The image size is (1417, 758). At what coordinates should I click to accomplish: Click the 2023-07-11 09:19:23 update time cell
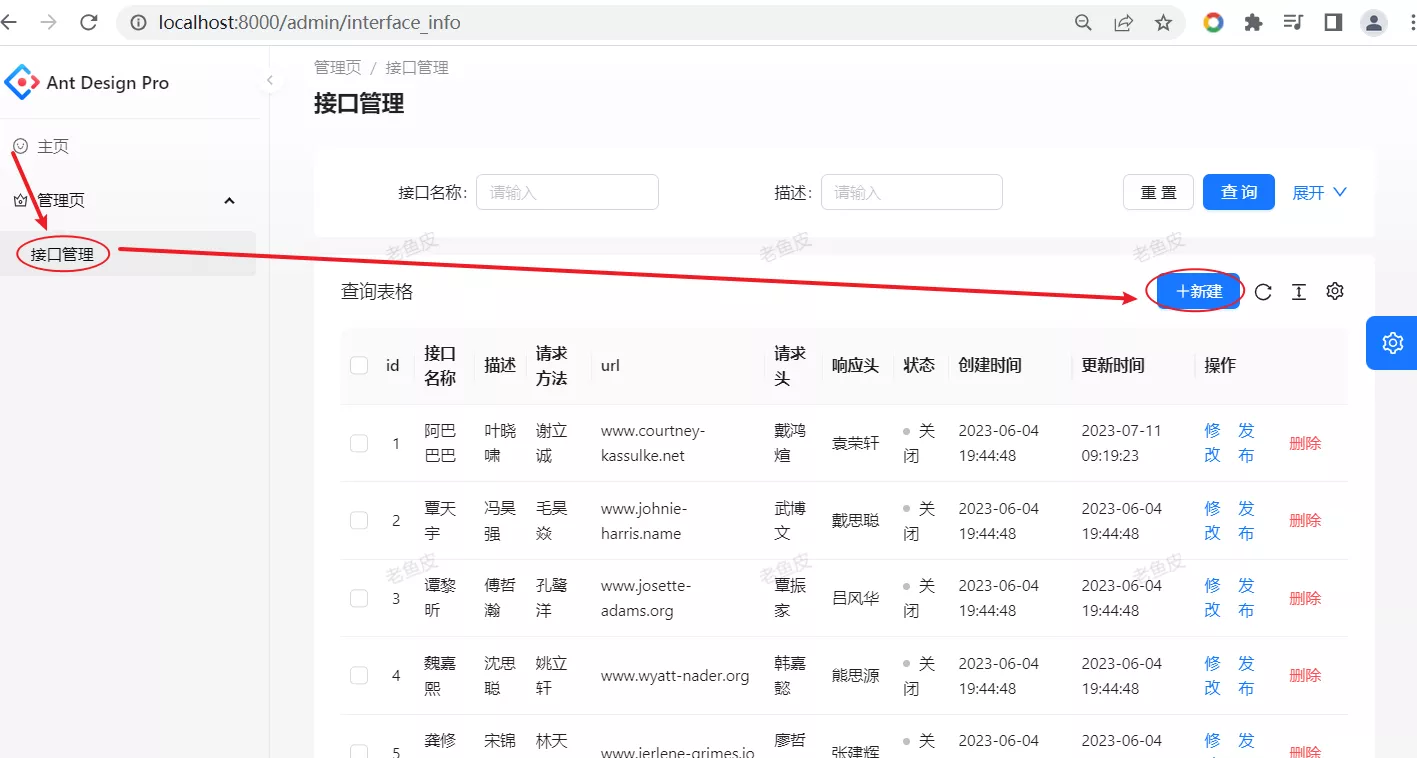coord(1121,443)
